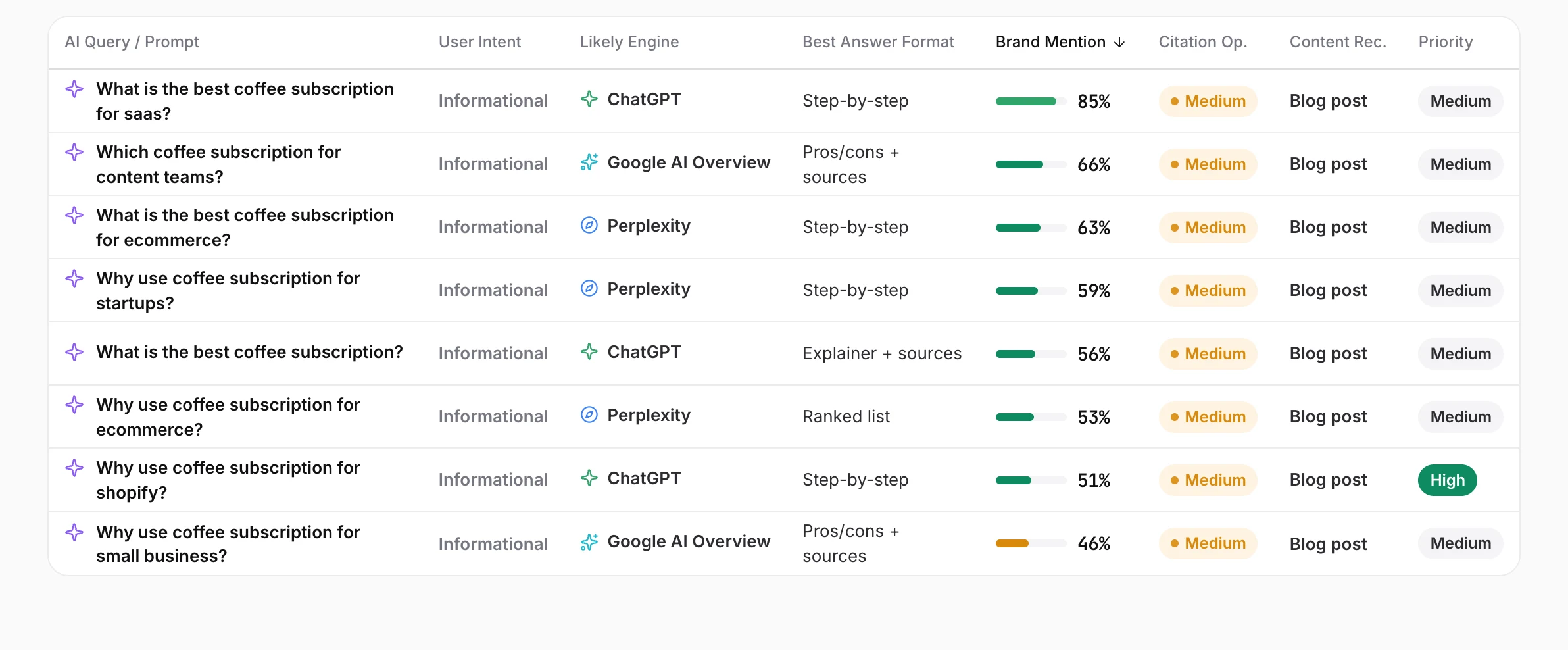The height and width of the screenshot is (650, 1568).
Task: Click the sparkle icon beside "What is the best coffee subscription?"
Action: point(74,352)
